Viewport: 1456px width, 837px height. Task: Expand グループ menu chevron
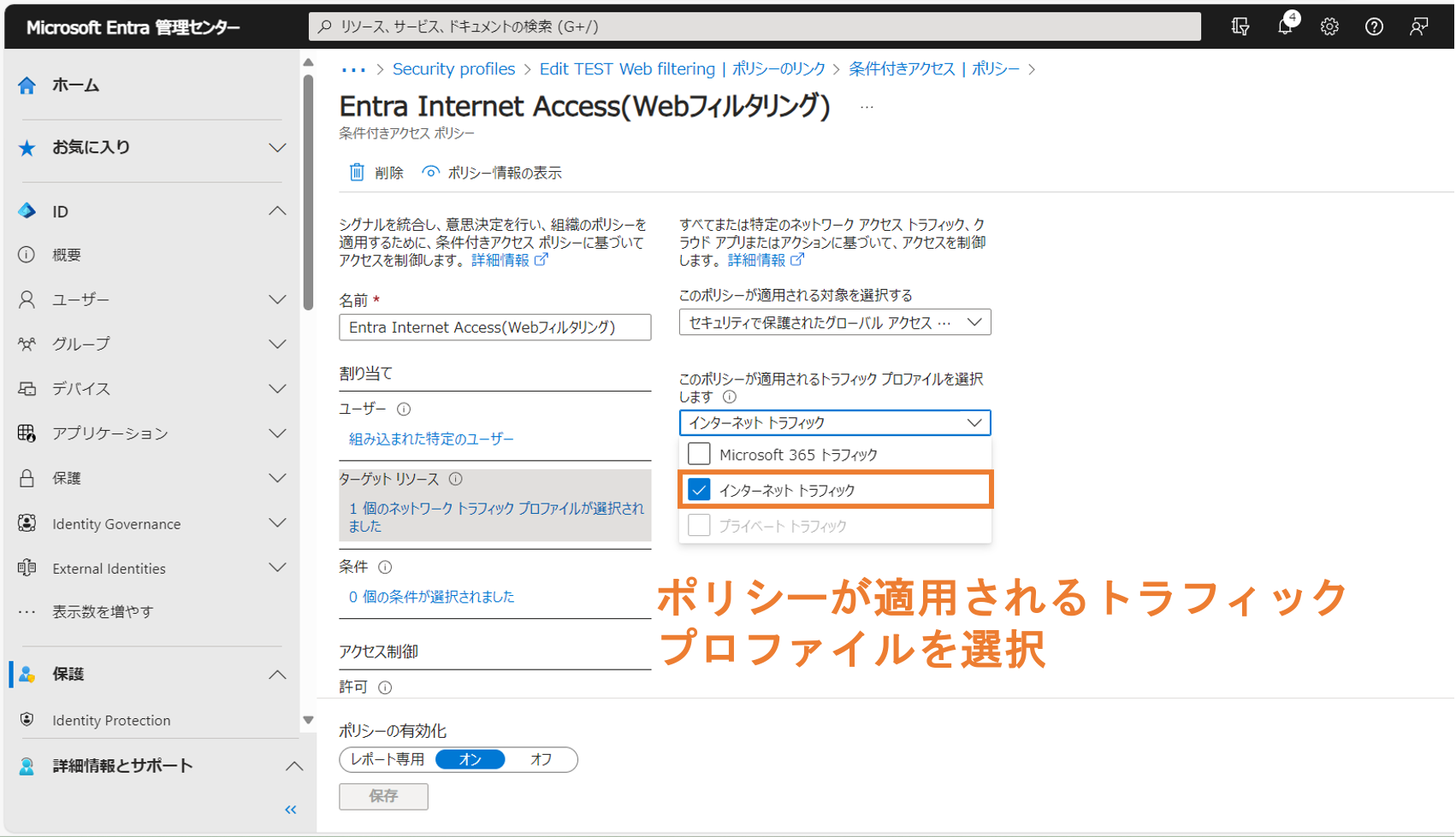pos(277,345)
